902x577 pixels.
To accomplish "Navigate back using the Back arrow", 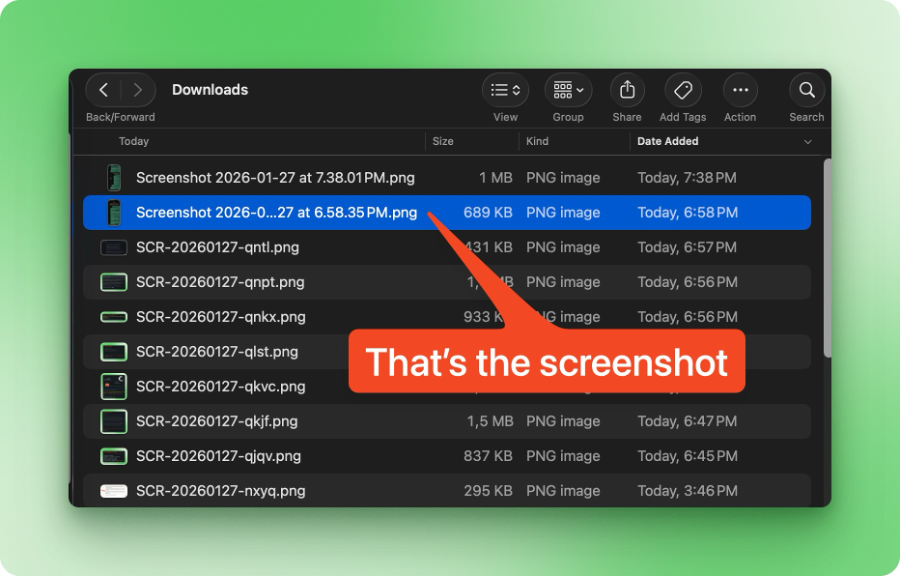I will 103,89.
